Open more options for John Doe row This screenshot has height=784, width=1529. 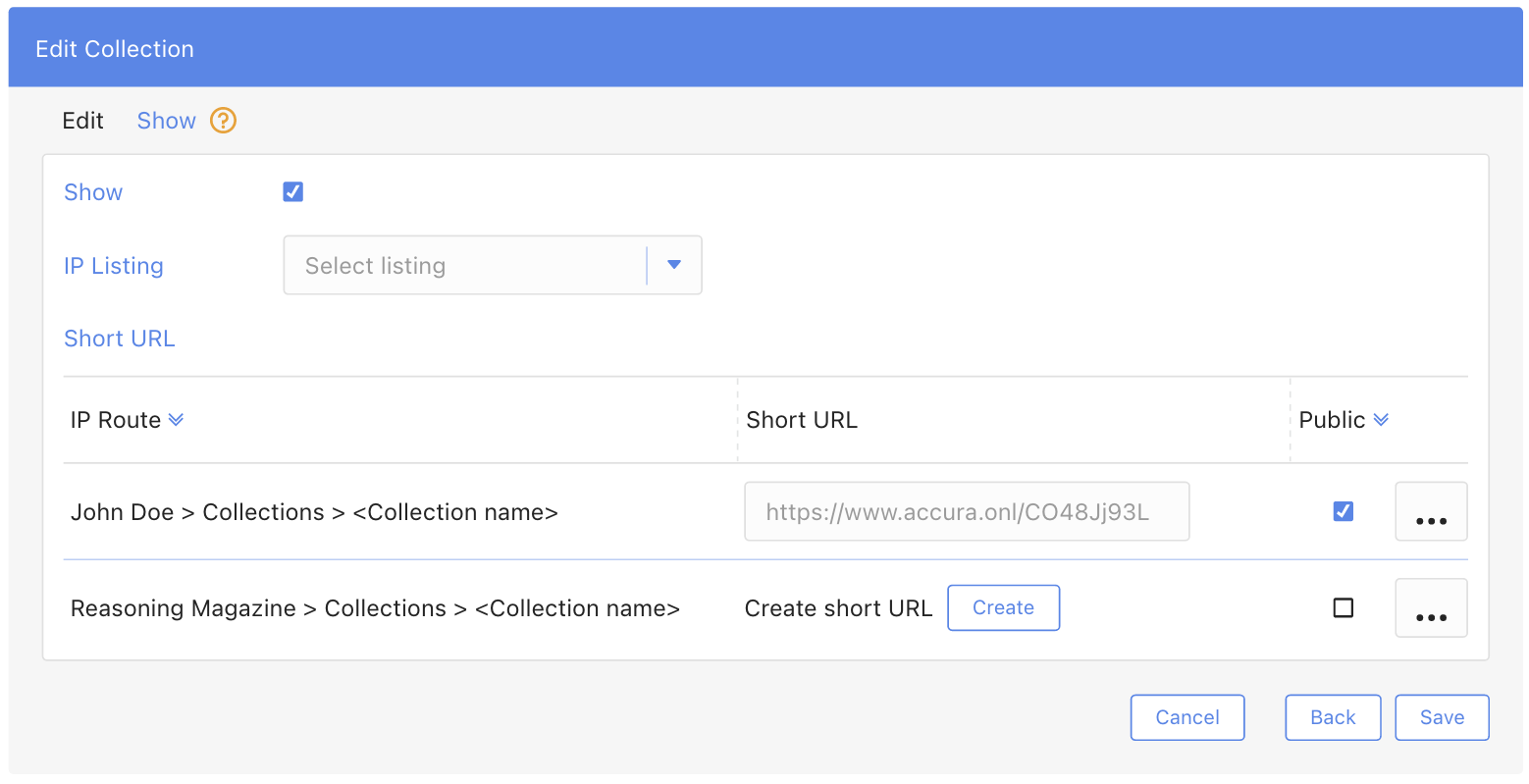click(x=1431, y=511)
